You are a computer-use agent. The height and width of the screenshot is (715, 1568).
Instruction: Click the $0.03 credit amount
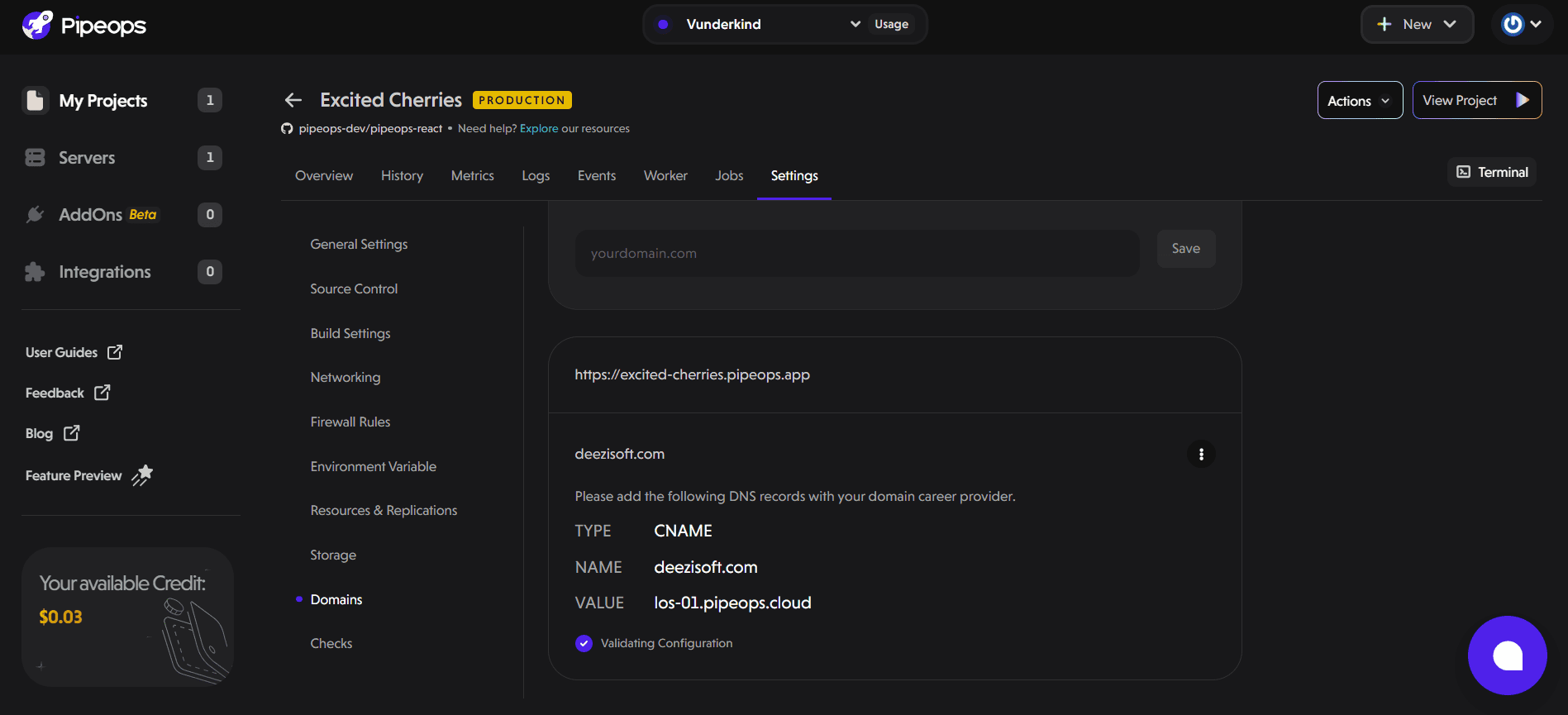[60, 617]
